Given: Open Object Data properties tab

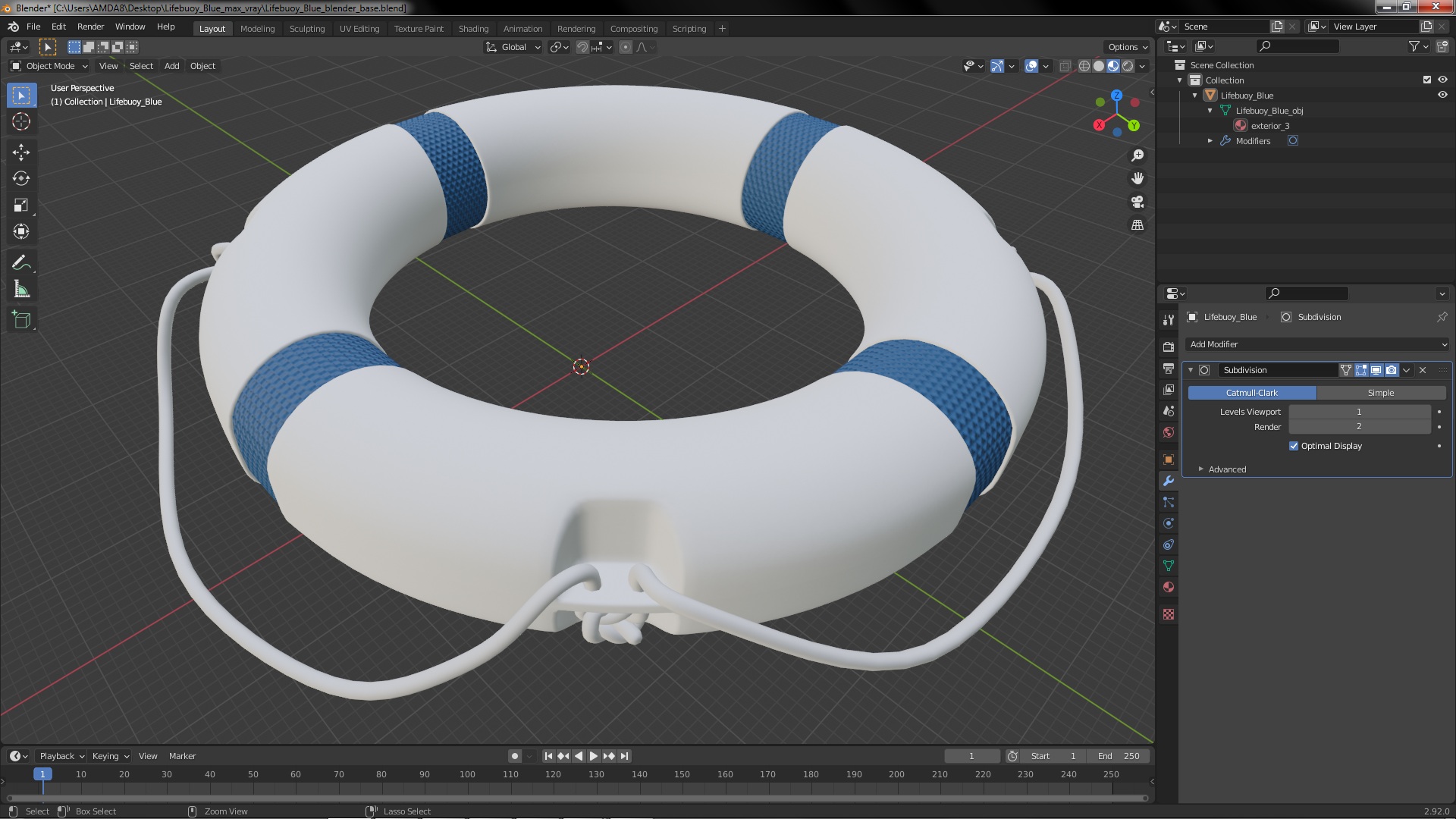Looking at the screenshot, I should [x=1169, y=566].
